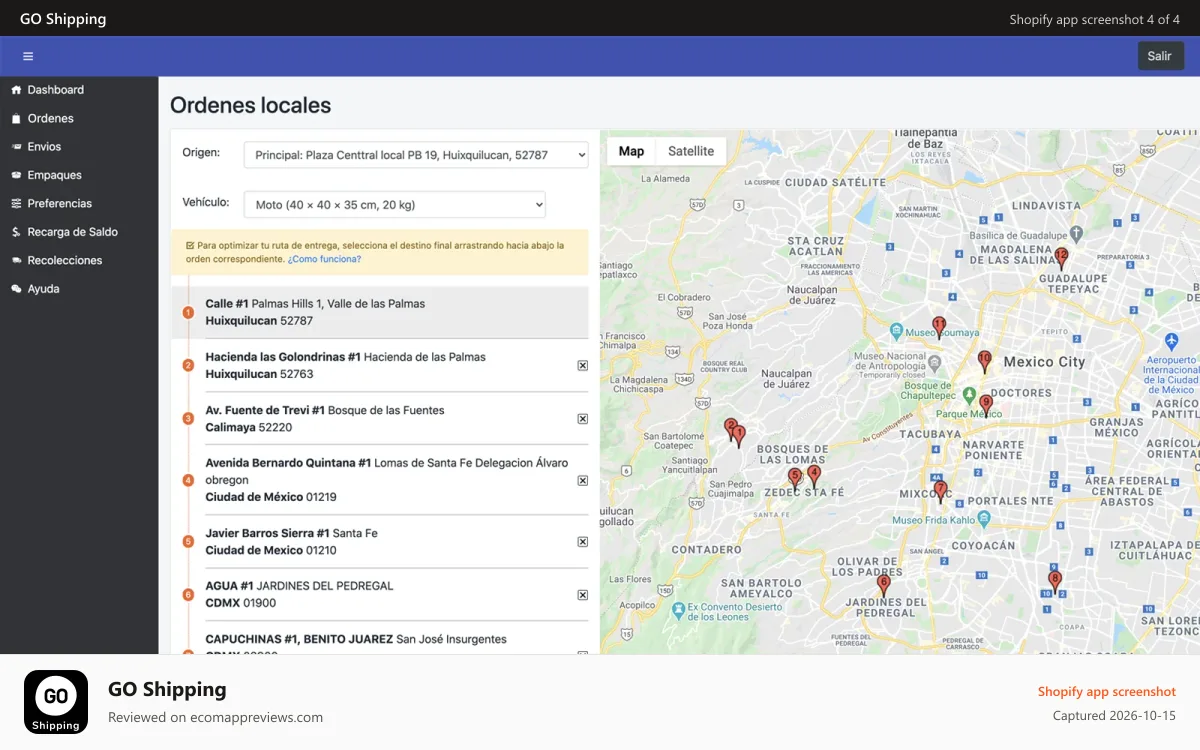Click map pin 8 in the southeast

1054,581
